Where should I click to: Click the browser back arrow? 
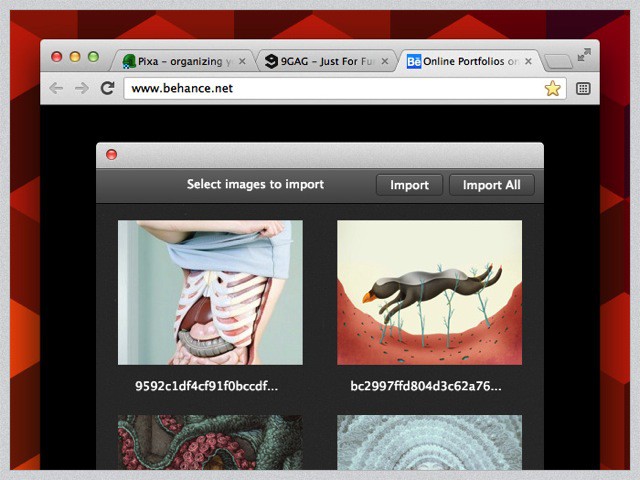point(56,88)
